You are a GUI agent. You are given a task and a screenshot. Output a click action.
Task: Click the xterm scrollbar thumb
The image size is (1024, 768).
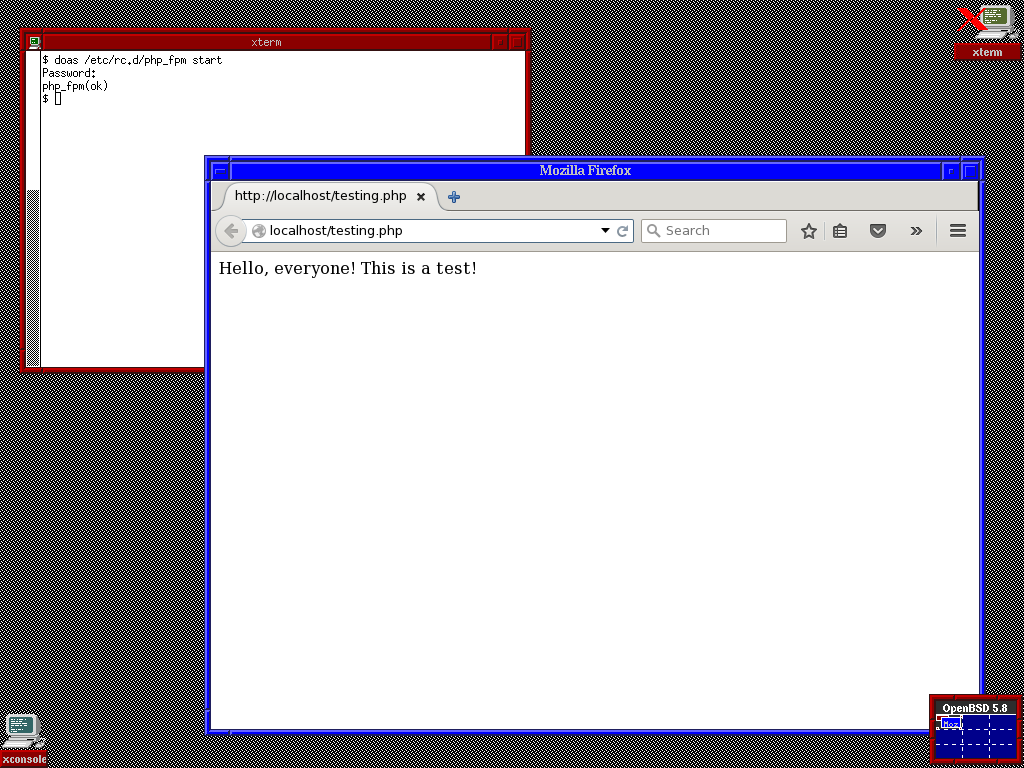pos(33,278)
